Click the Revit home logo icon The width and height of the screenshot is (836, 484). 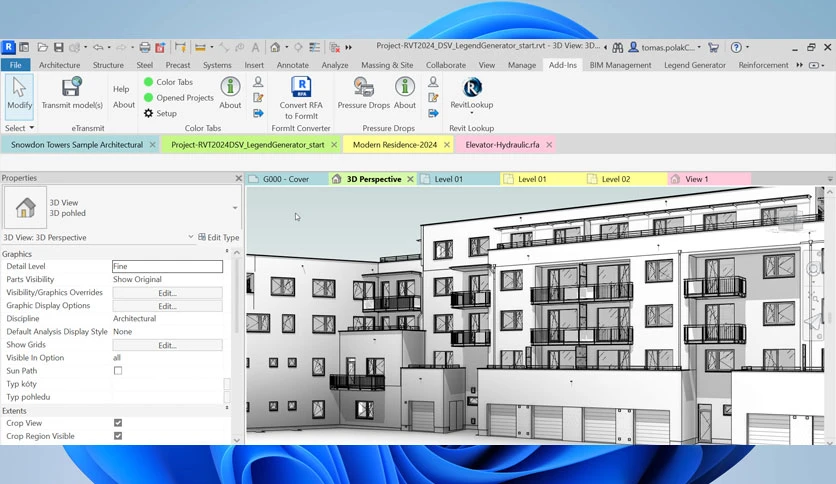[9, 47]
